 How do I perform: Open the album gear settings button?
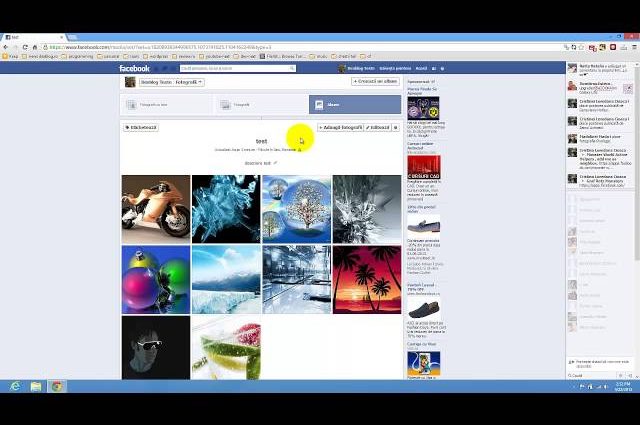click(x=396, y=128)
